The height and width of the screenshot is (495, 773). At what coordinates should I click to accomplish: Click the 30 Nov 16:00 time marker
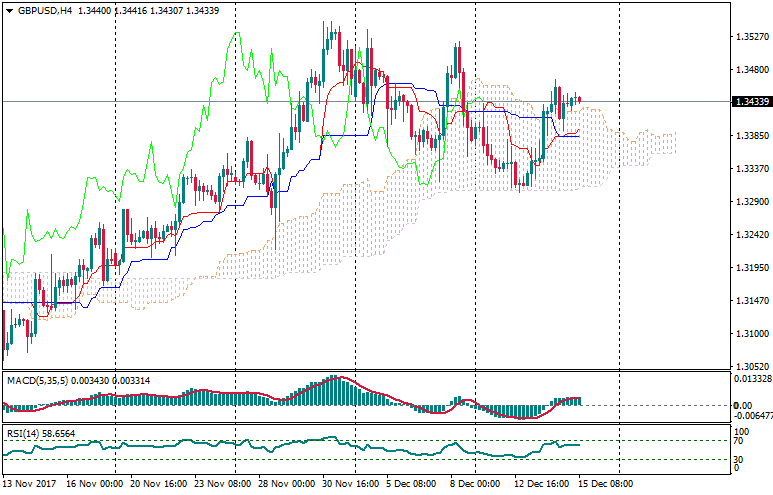[350, 483]
